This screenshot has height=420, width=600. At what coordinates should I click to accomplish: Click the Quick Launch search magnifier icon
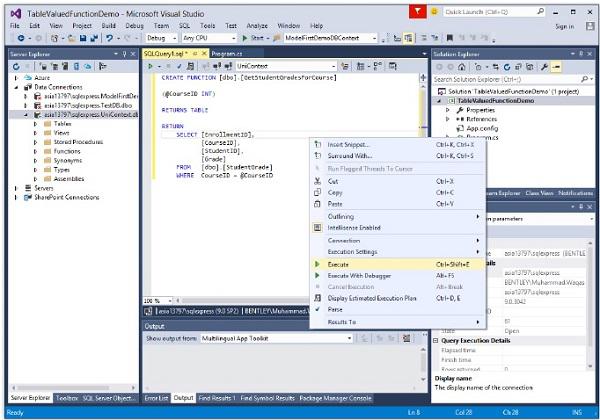point(540,12)
